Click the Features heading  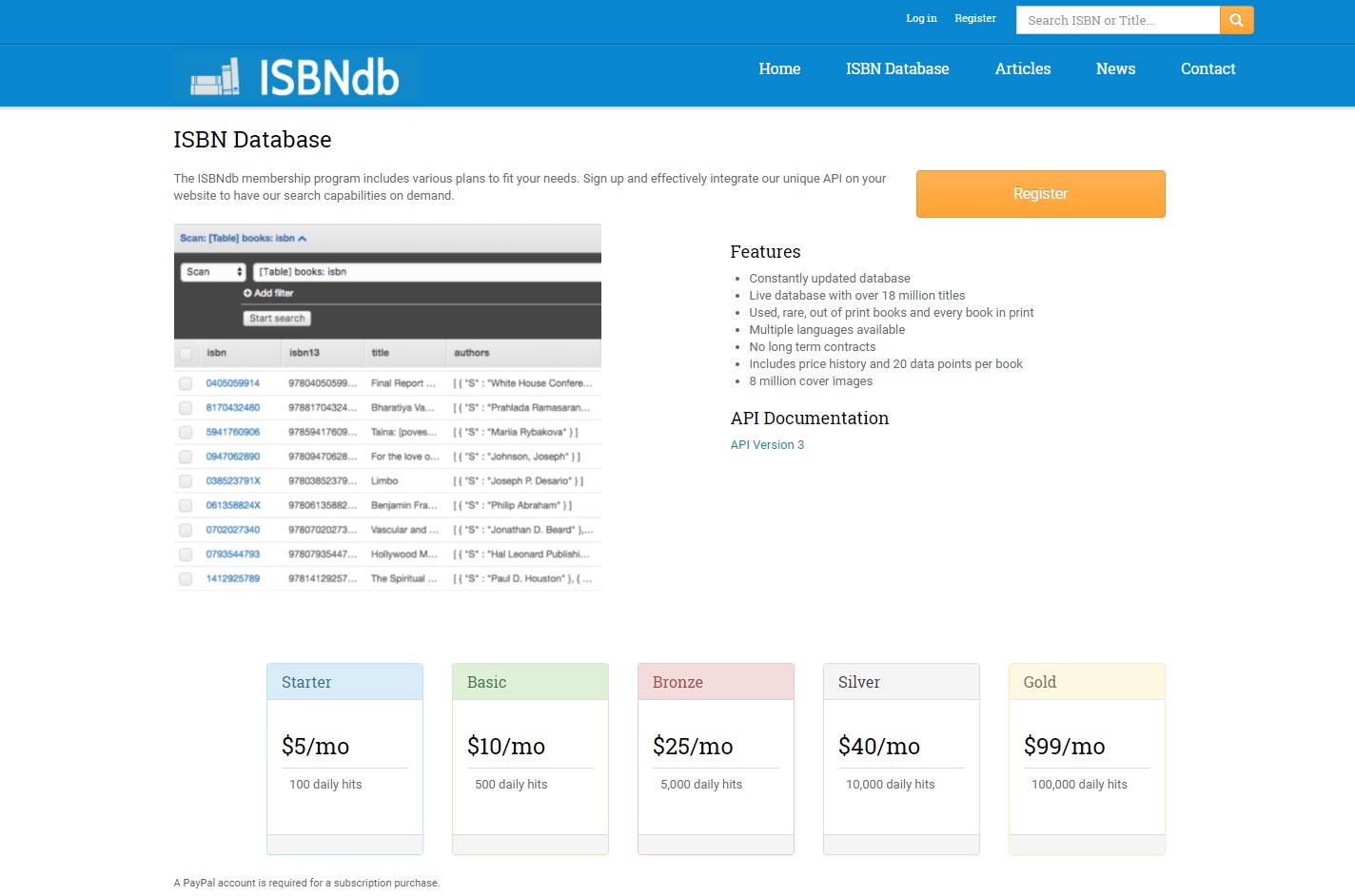point(765,252)
